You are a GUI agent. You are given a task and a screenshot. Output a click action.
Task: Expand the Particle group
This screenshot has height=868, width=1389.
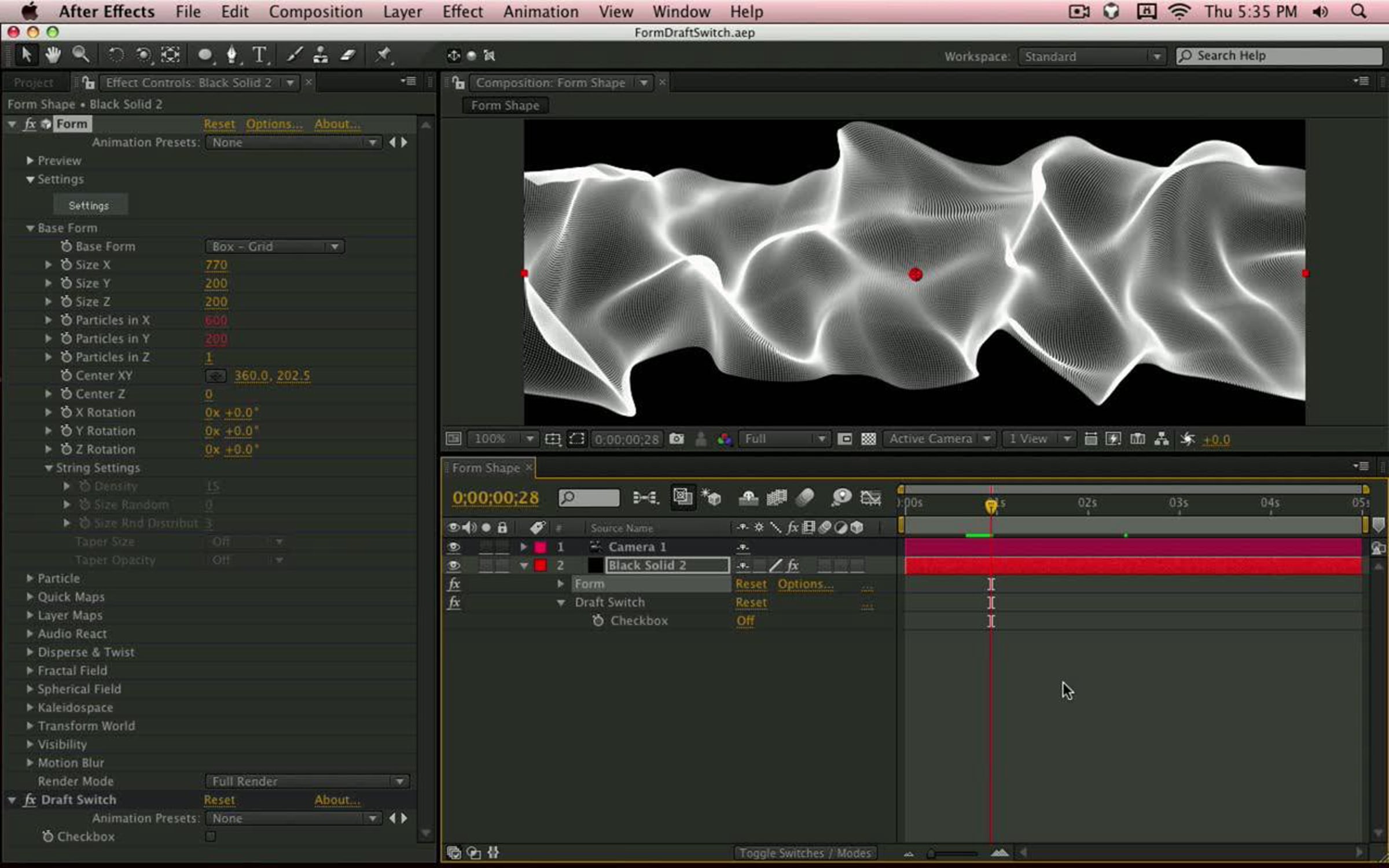[x=30, y=578]
